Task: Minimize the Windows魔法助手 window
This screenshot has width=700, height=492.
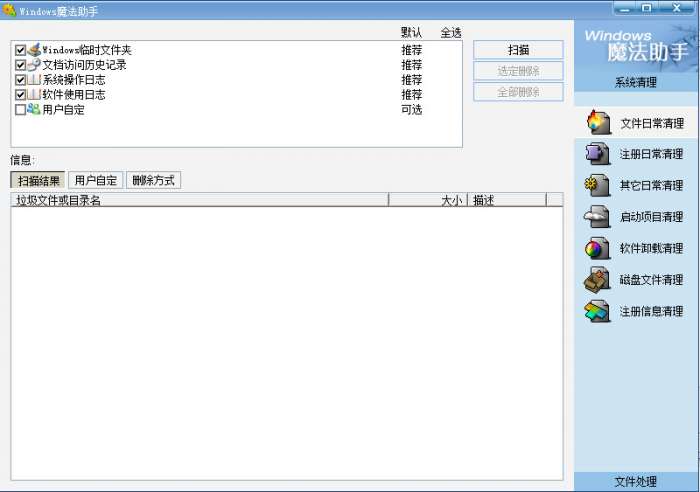Action: (626, 8)
